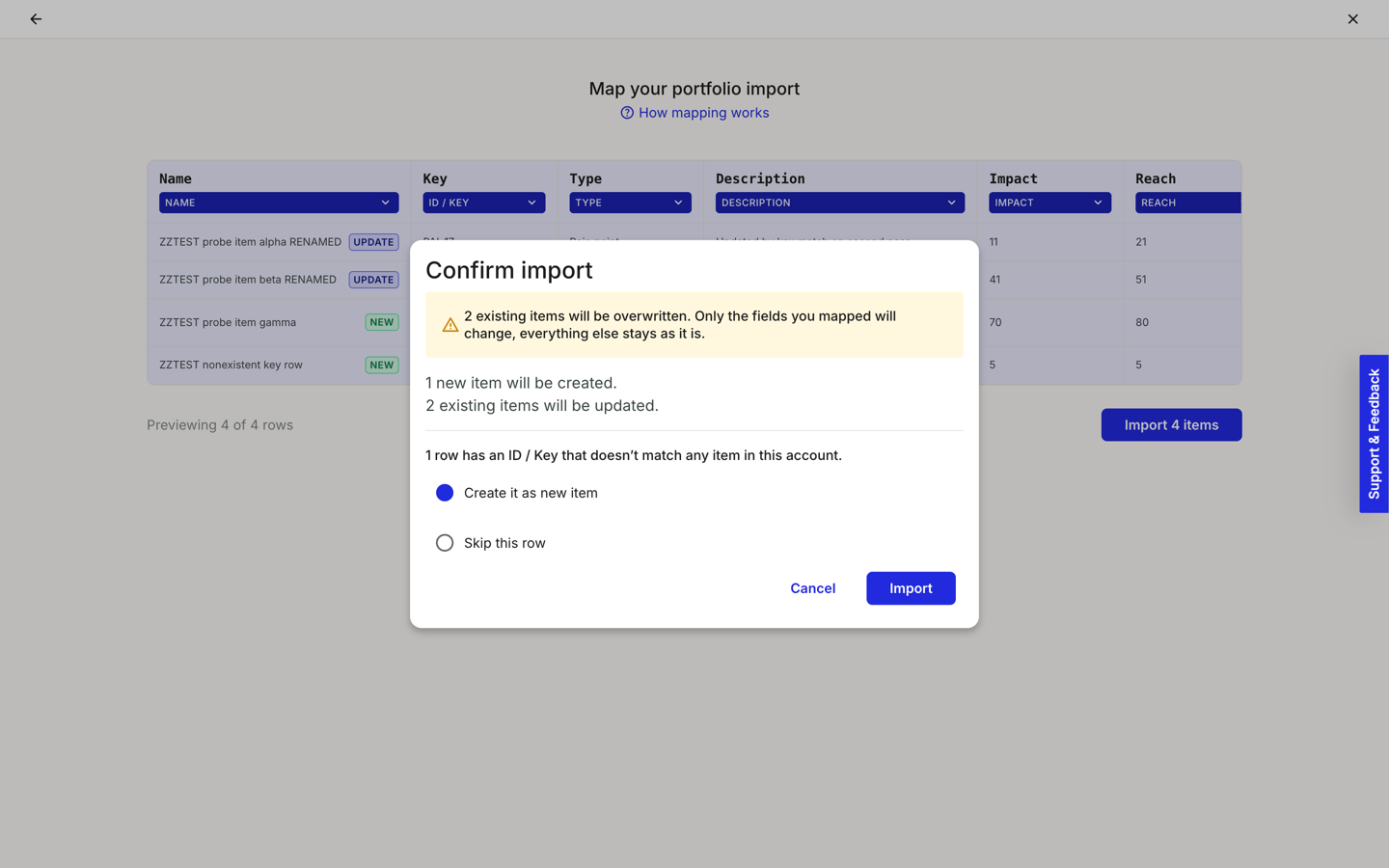Close the import mapping screen

pyautogui.click(x=1352, y=19)
